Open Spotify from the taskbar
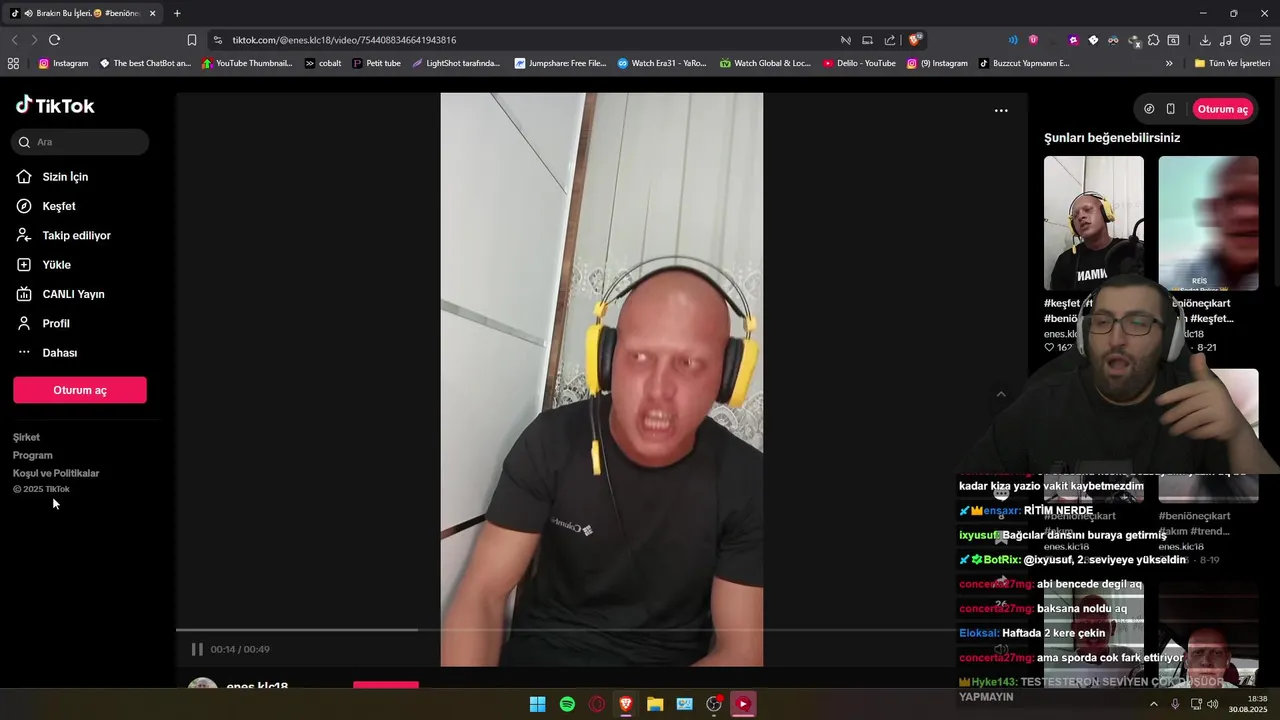This screenshot has height=720, width=1280. [567, 704]
